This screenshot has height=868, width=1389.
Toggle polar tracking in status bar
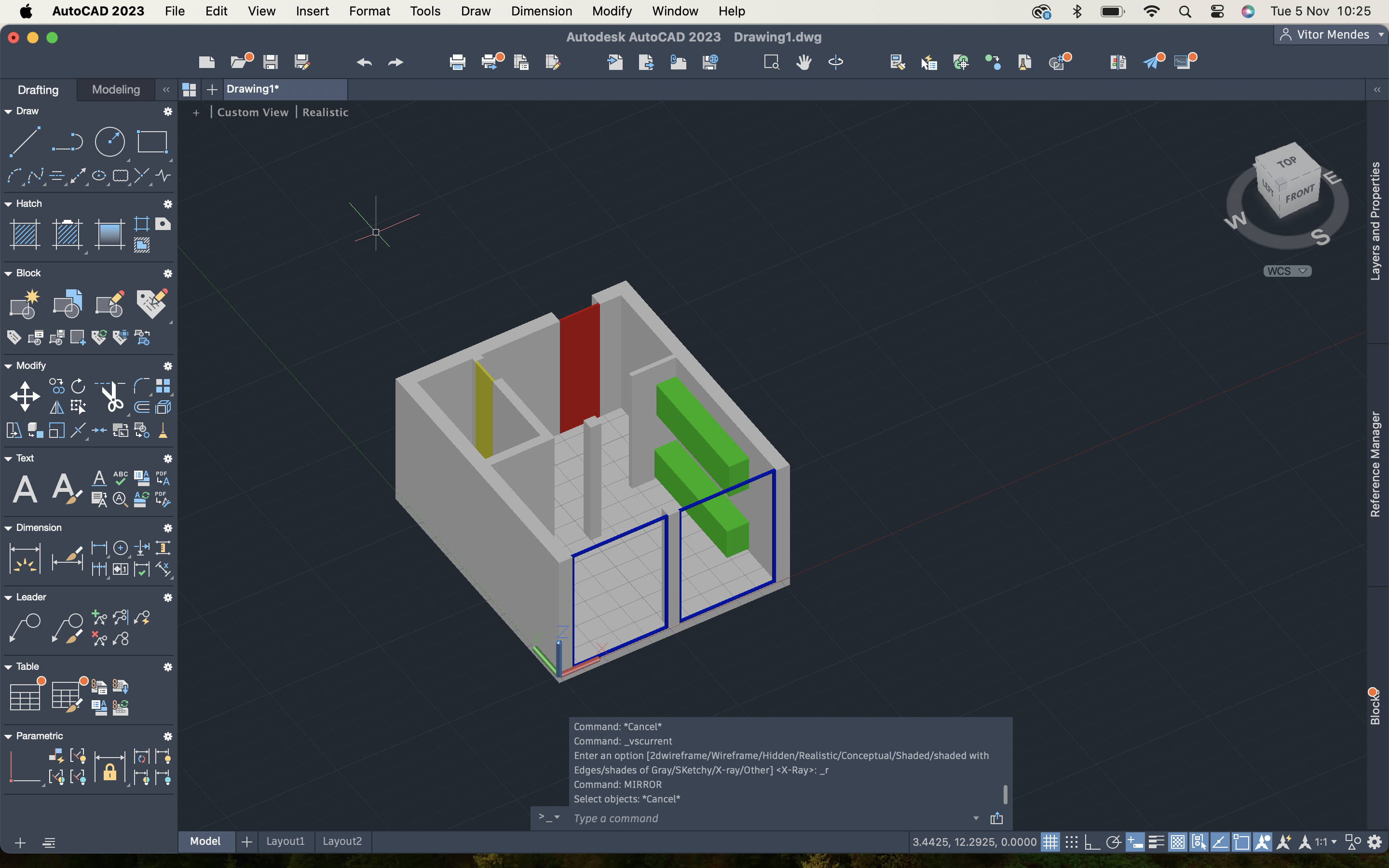[x=1113, y=841]
